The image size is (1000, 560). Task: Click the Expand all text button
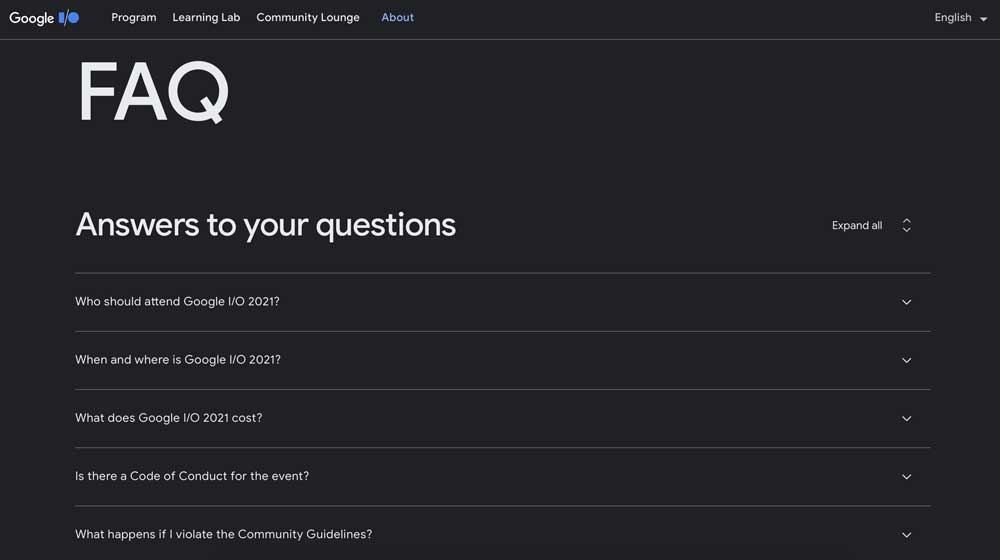point(857,225)
